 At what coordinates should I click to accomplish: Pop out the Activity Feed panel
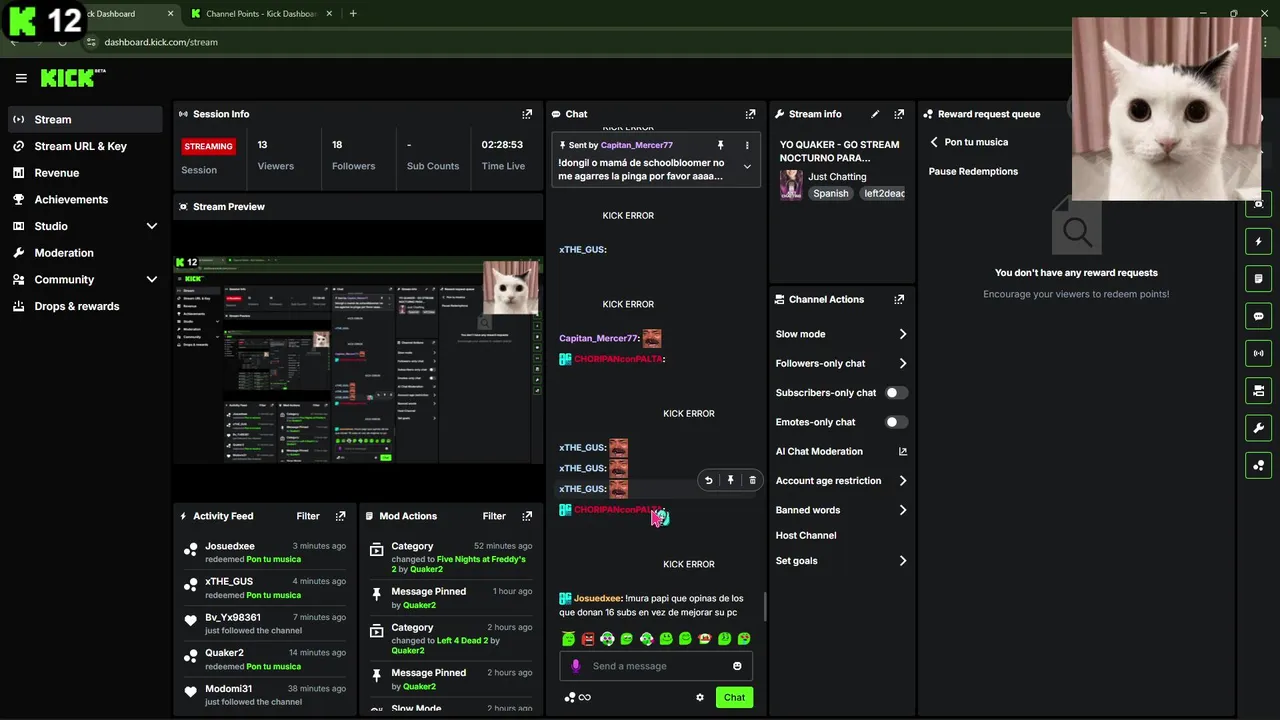pyautogui.click(x=340, y=516)
